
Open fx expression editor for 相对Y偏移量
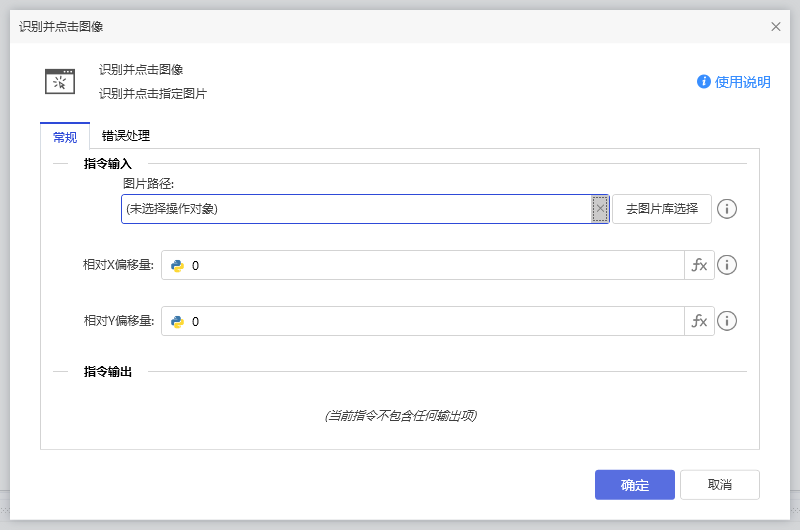(699, 321)
